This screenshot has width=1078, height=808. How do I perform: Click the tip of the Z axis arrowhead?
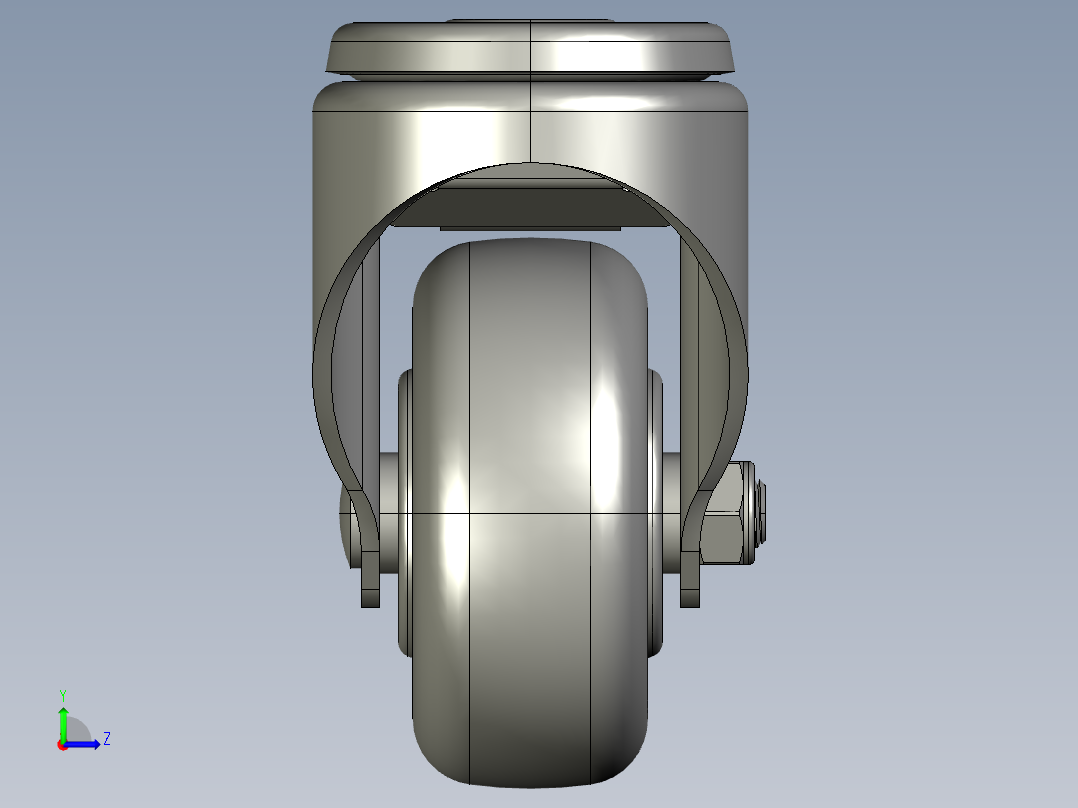click(99, 744)
